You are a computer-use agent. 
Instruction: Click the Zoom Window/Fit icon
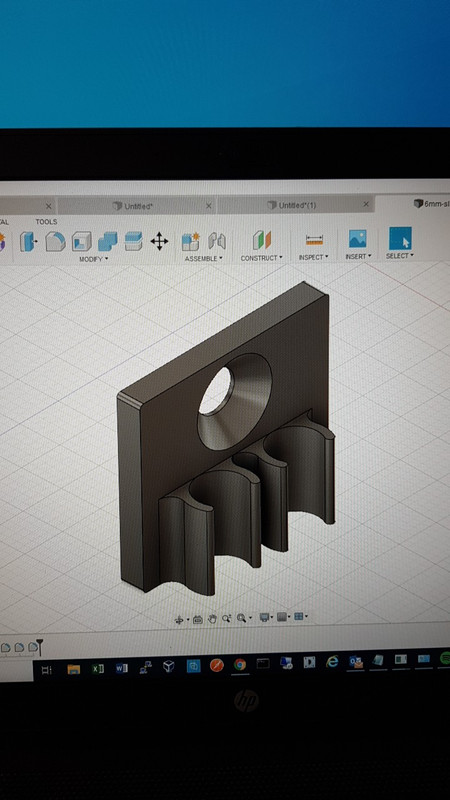pyautogui.click(x=241, y=618)
